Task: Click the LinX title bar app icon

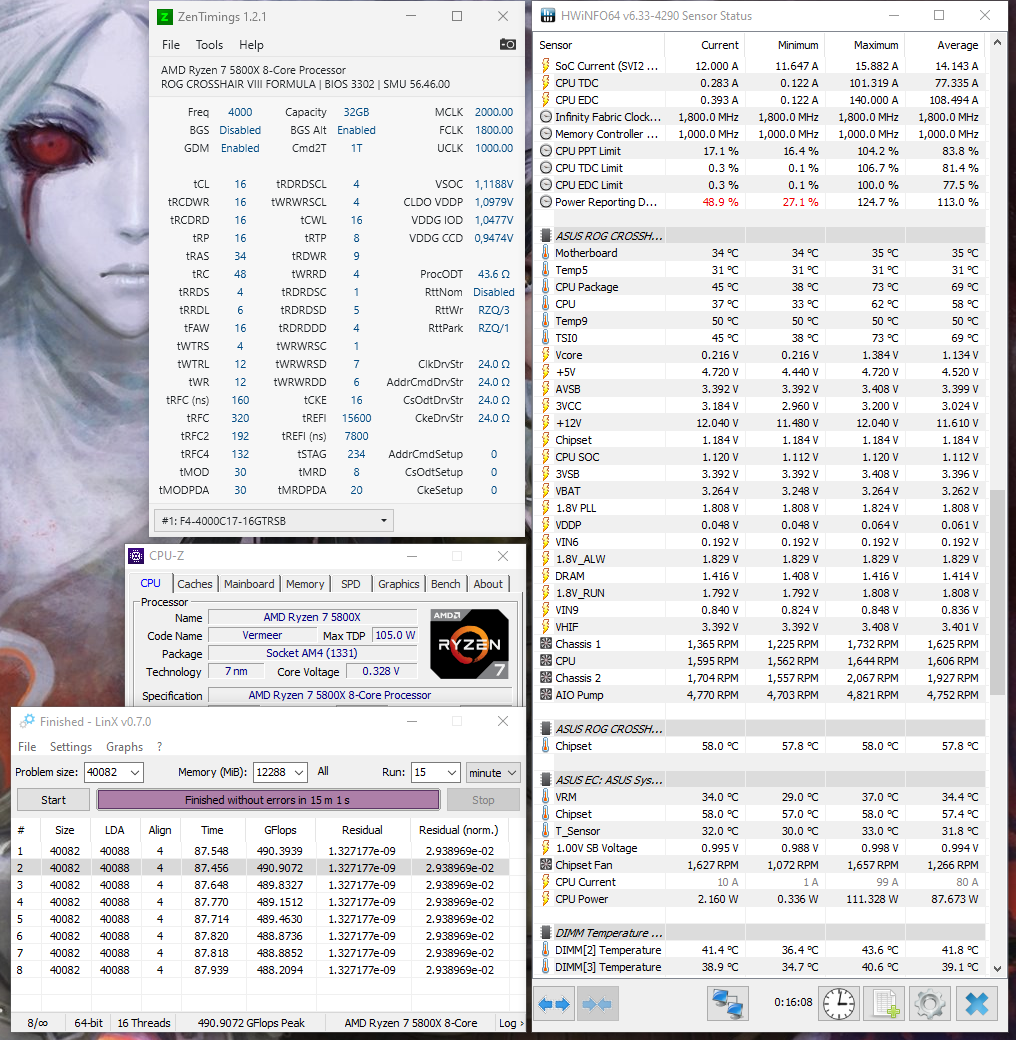Action: pyautogui.click(x=27, y=721)
